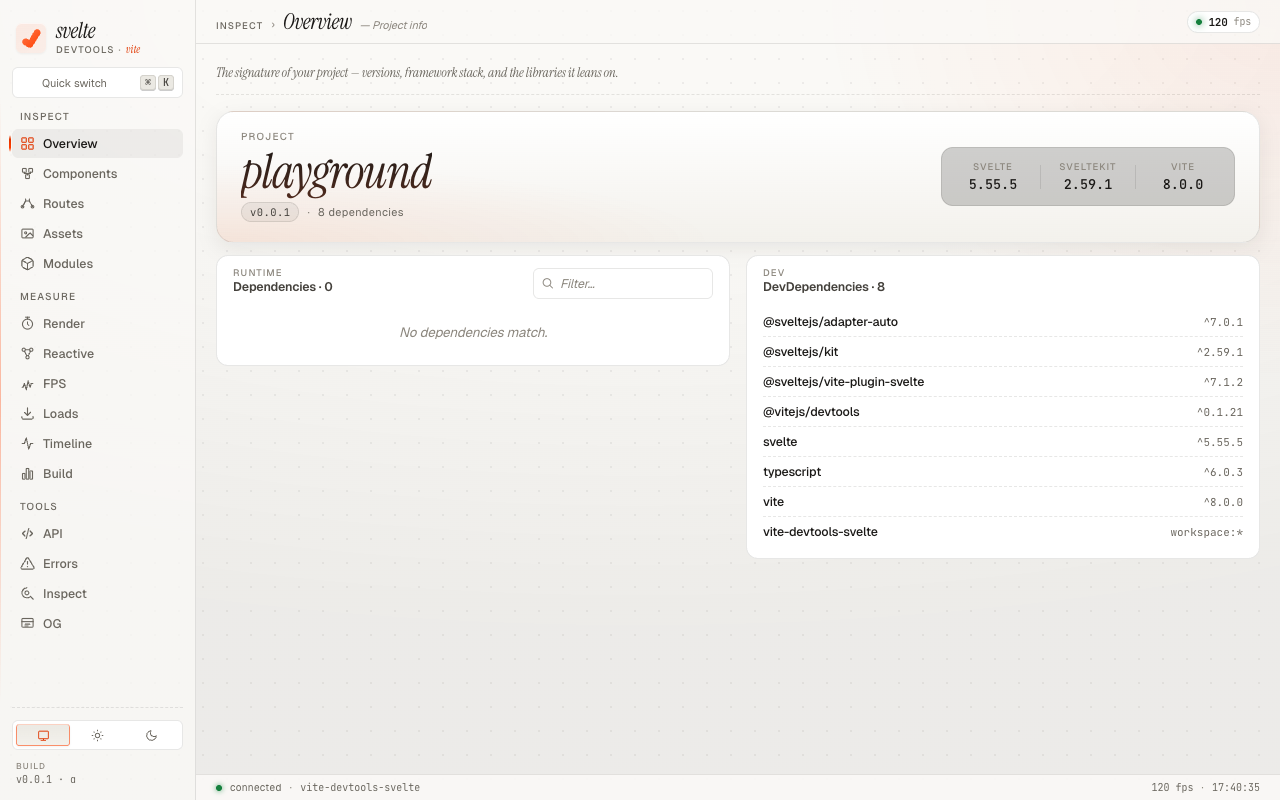
Task: Click the 120 fps status bar reading
Action: (1172, 788)
